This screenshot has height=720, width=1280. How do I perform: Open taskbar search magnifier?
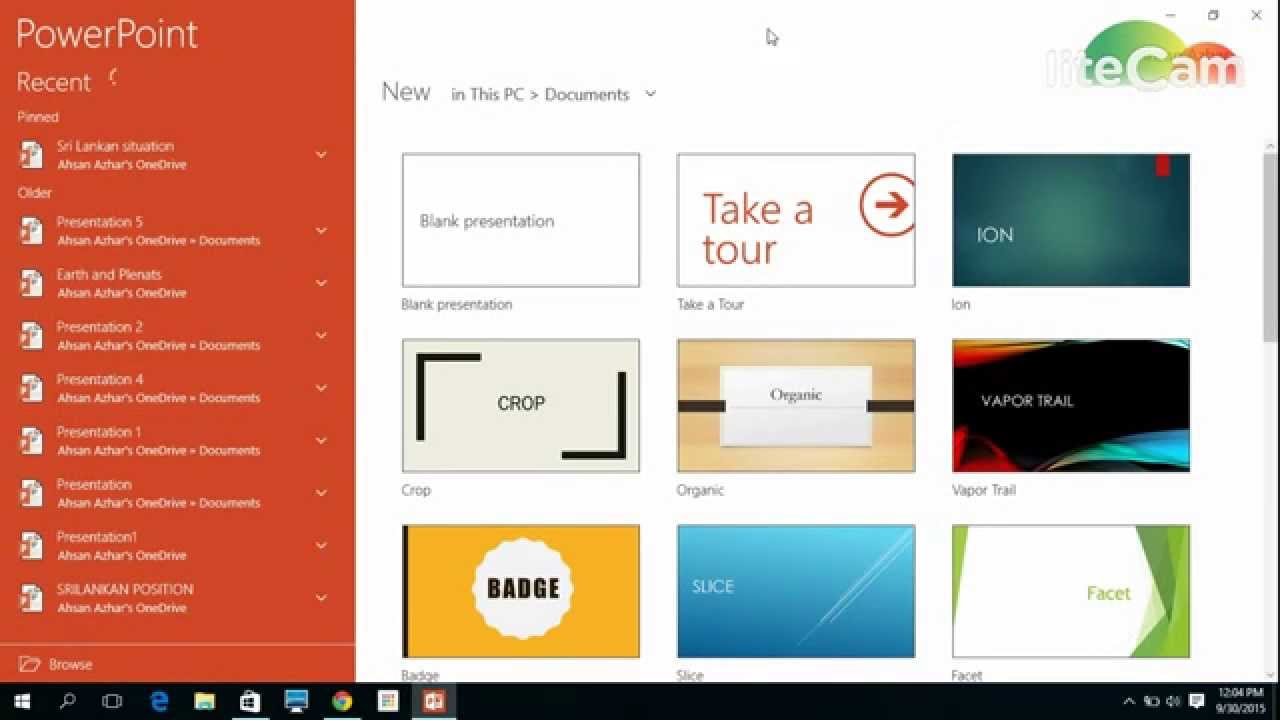point(67,701)
